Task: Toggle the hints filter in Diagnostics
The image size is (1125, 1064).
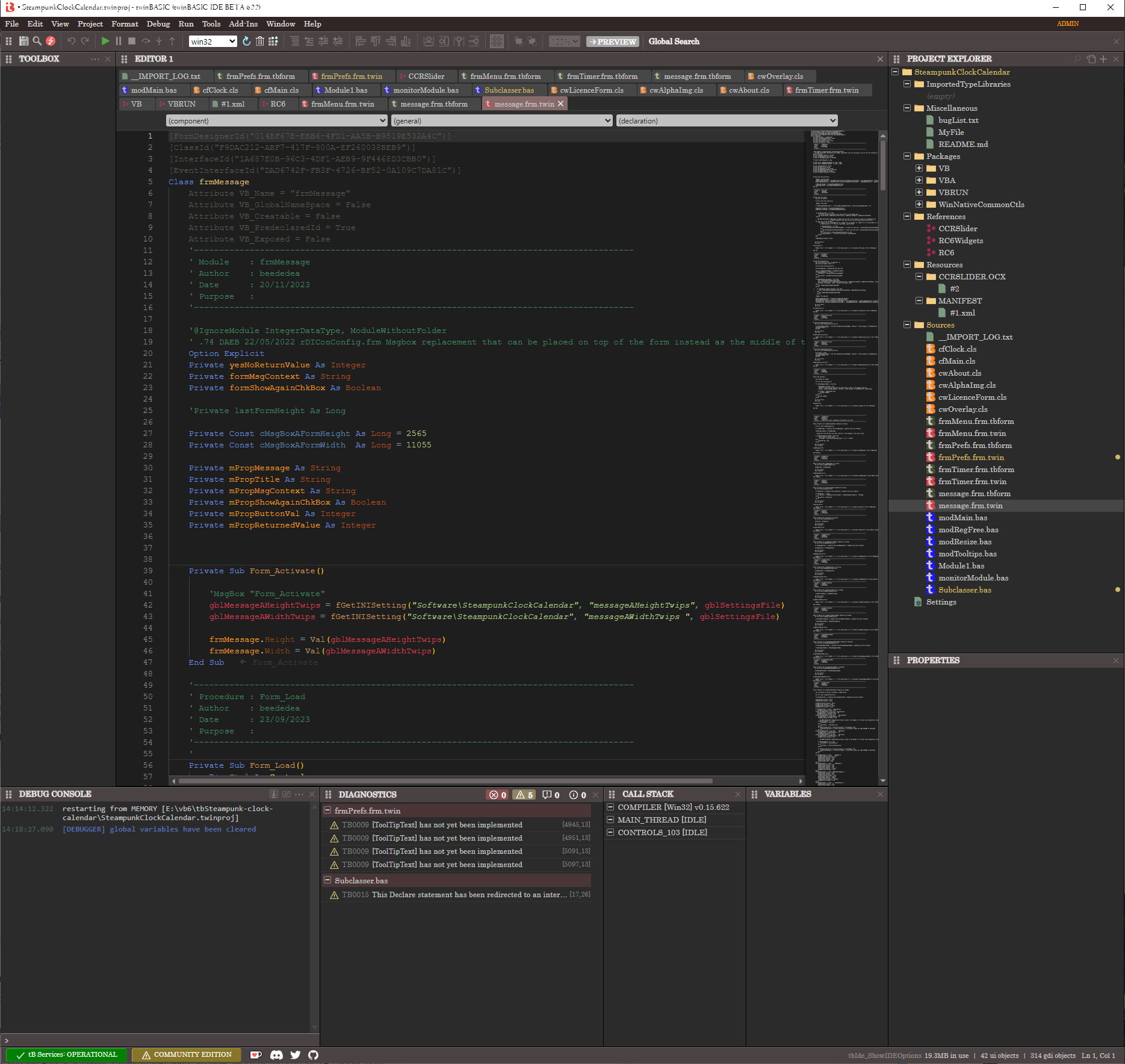Action: 551,795
